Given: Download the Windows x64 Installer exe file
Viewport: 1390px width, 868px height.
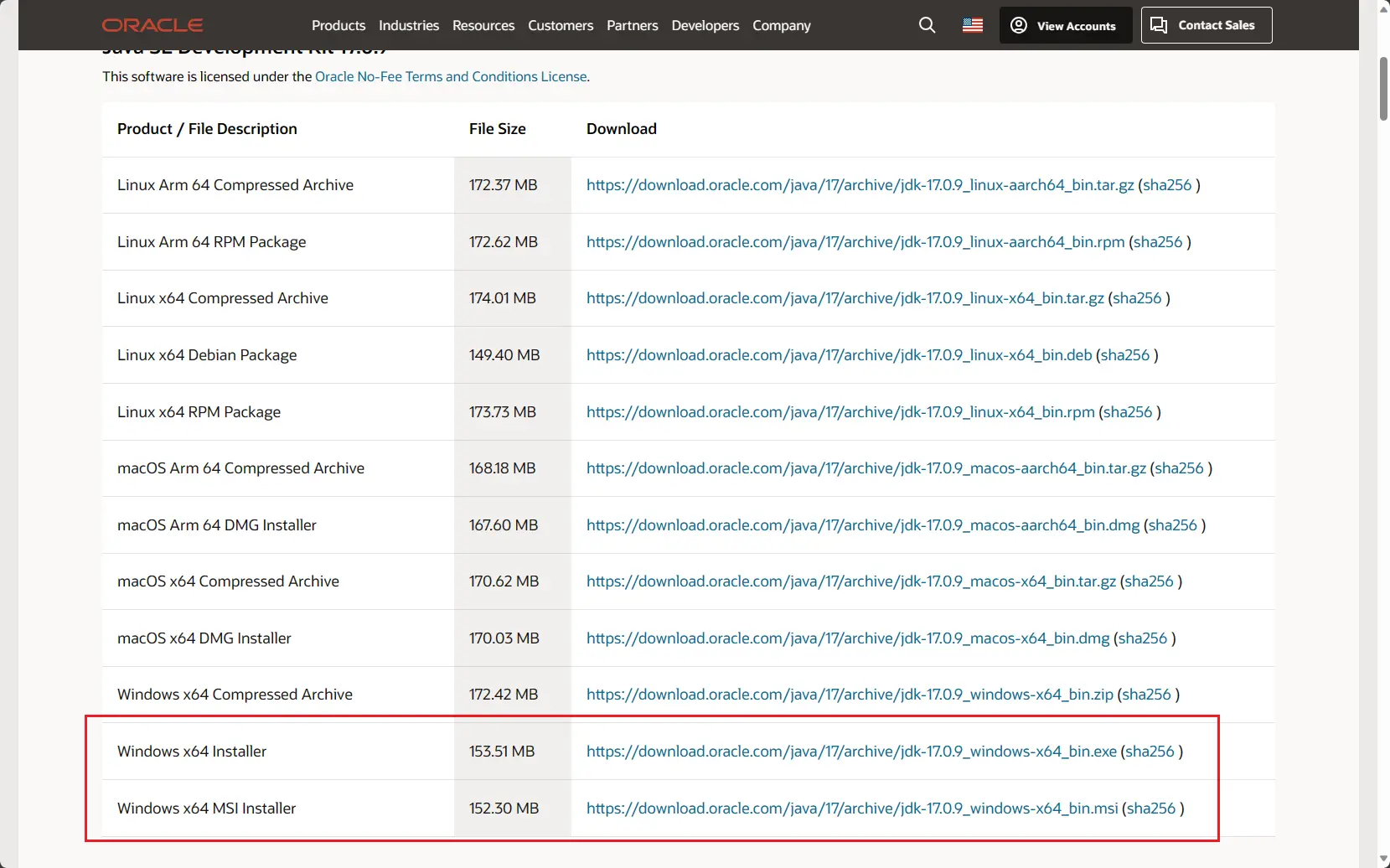Looking at the screenshot, I should (x=851, y=751).
